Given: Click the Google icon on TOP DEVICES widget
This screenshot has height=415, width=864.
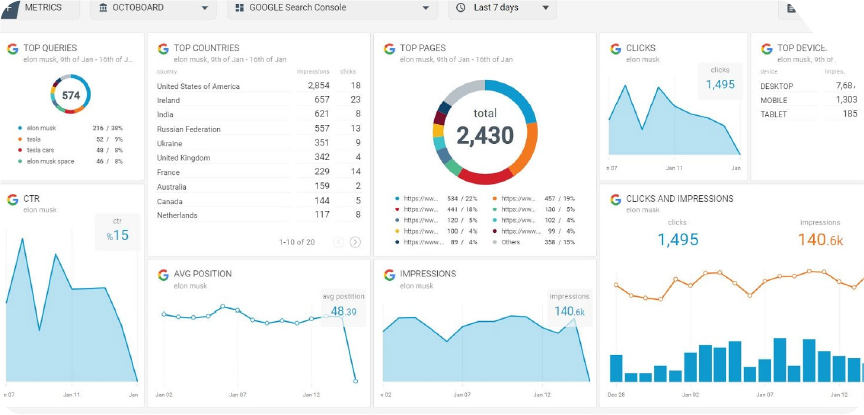Looking at the screenshot, I should [766, 48].
